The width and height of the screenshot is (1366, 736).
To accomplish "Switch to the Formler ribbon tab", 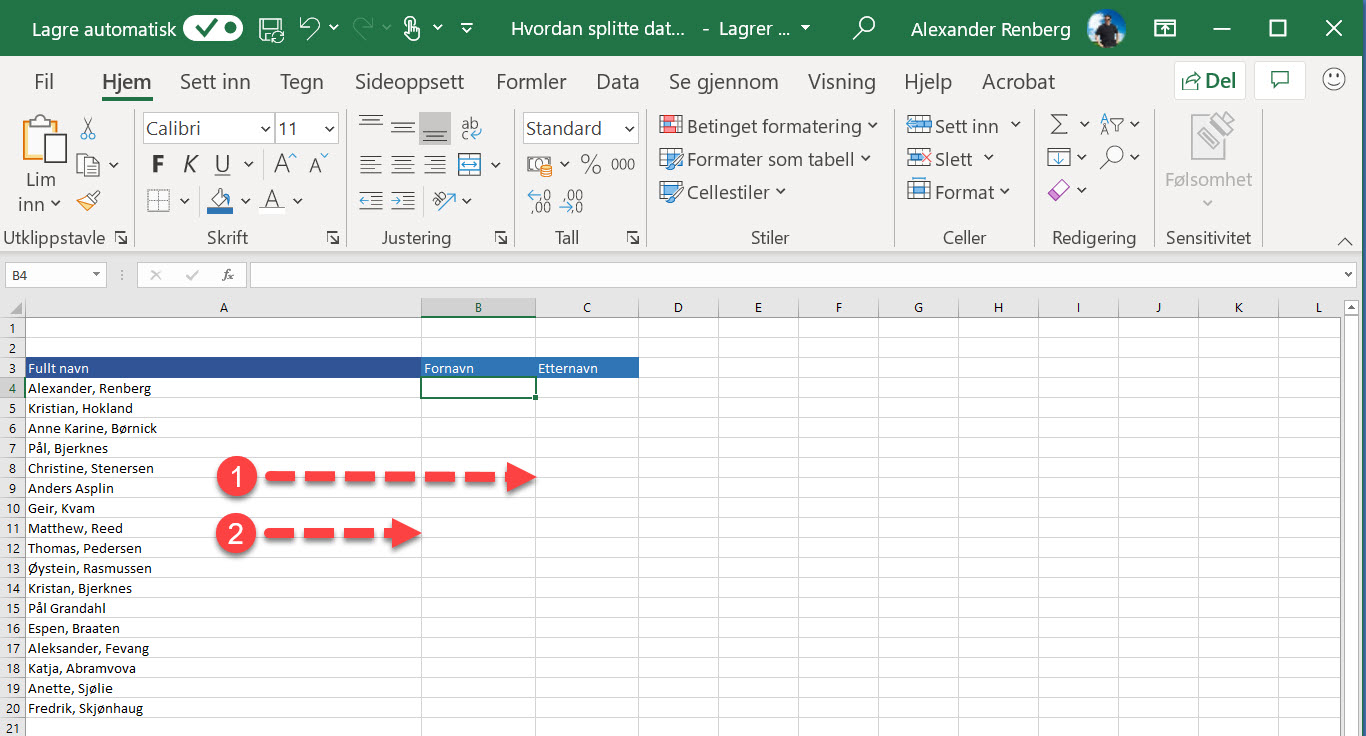I will click(531, 82).
